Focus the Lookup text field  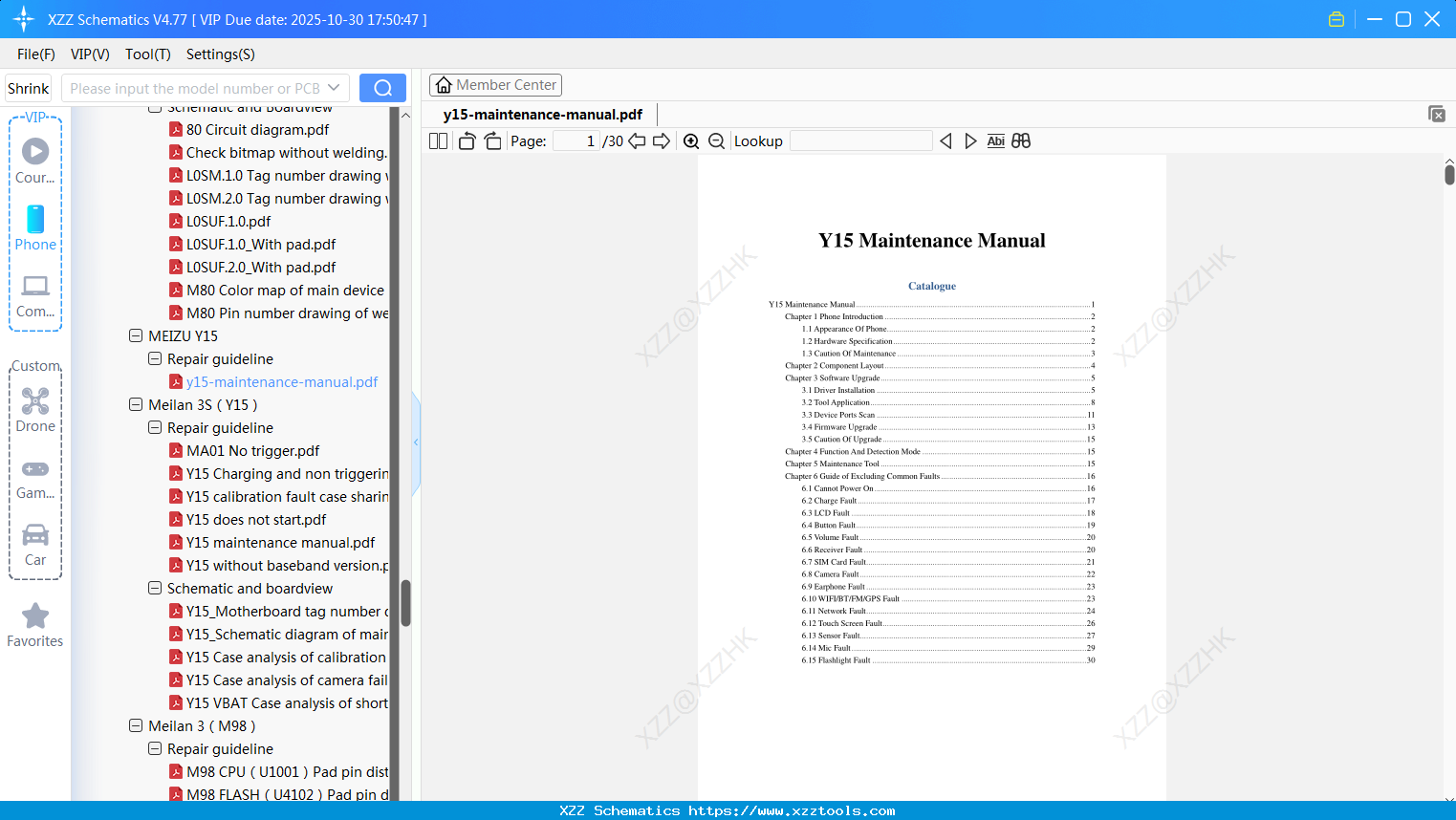pyautogui.click(x=861, y=141)
